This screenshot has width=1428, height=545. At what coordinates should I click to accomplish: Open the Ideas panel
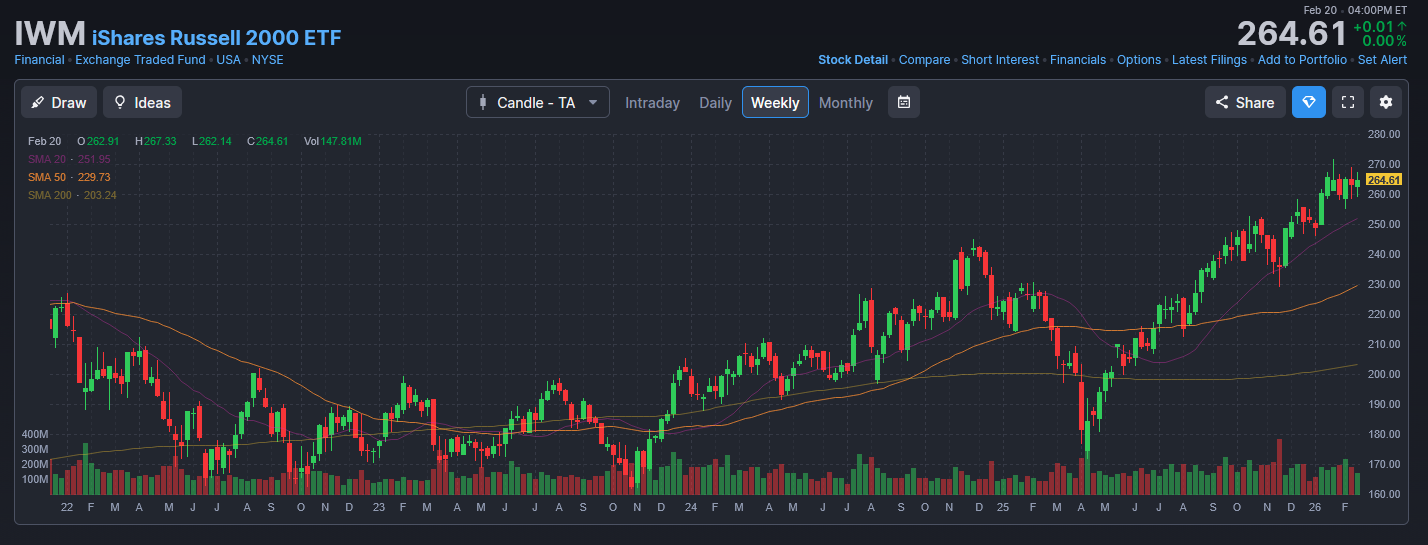[x=142, y=102]
